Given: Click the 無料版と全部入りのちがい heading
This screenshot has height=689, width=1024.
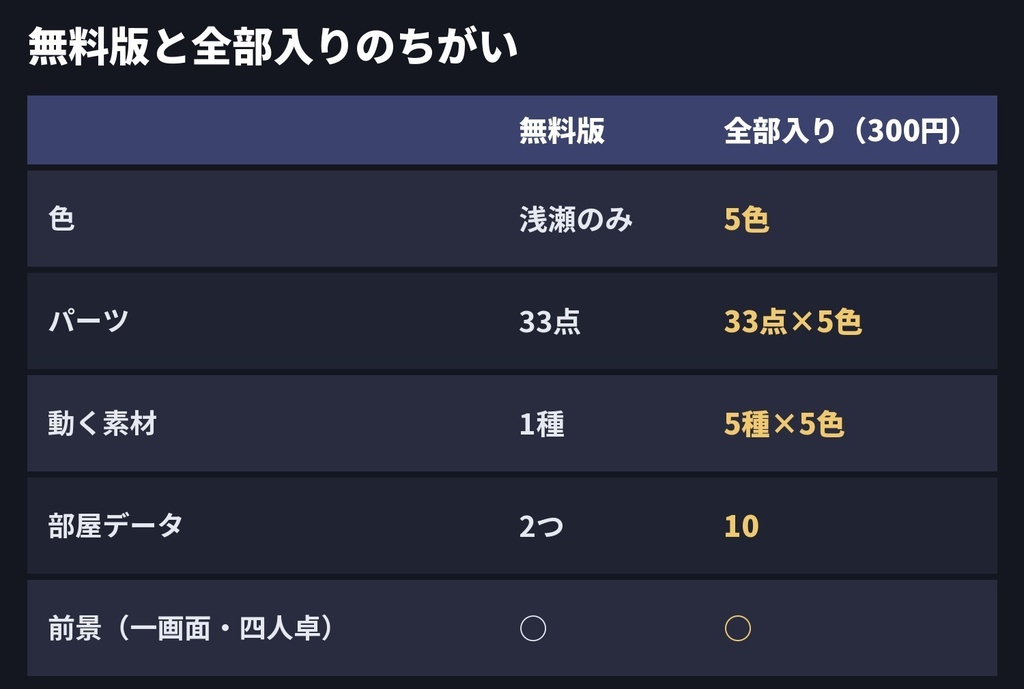Looking at the screenshot, I should click(x=273, y=46).
